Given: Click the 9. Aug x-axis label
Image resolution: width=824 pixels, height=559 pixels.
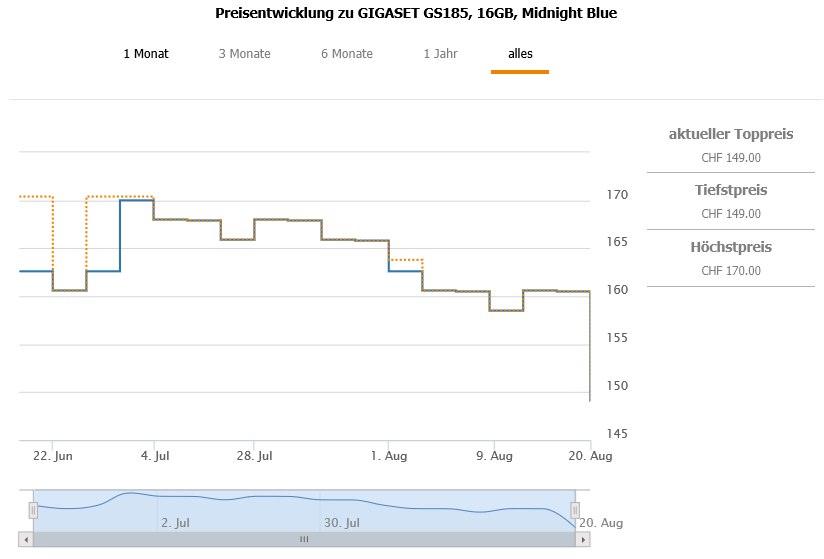Looking at the screenshot, I should (x=494, y=456).
